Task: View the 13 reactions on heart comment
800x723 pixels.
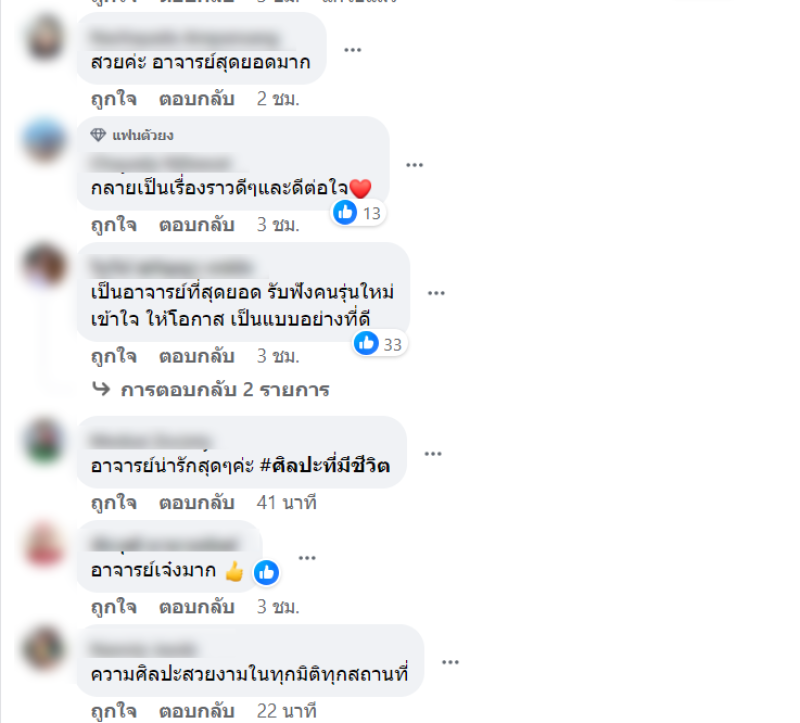Action: click(x=358, y=213)
